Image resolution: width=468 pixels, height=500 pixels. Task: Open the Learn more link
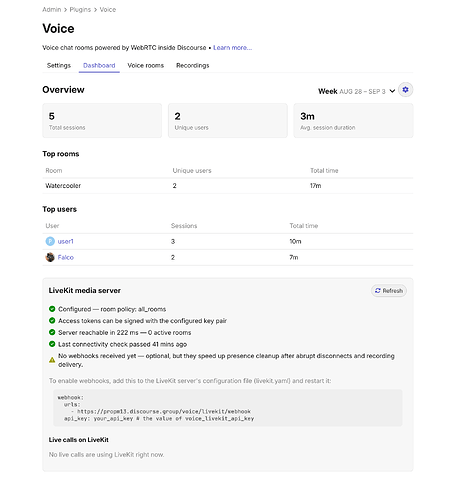(x=232, y=48)
